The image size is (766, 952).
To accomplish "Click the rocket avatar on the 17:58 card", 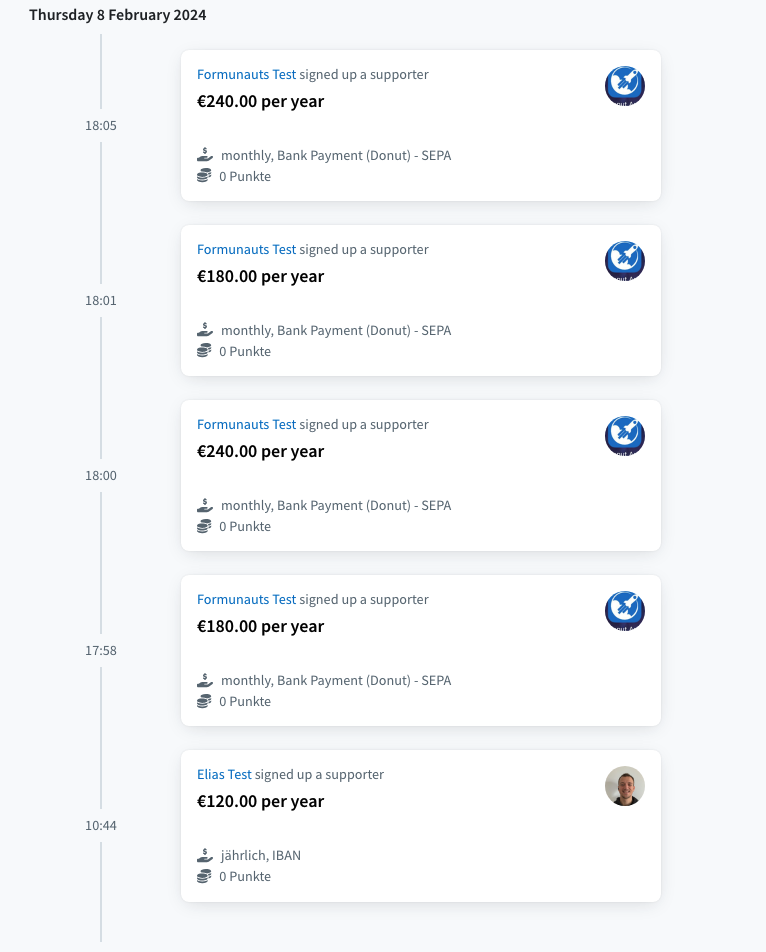I will coord(625,610).
